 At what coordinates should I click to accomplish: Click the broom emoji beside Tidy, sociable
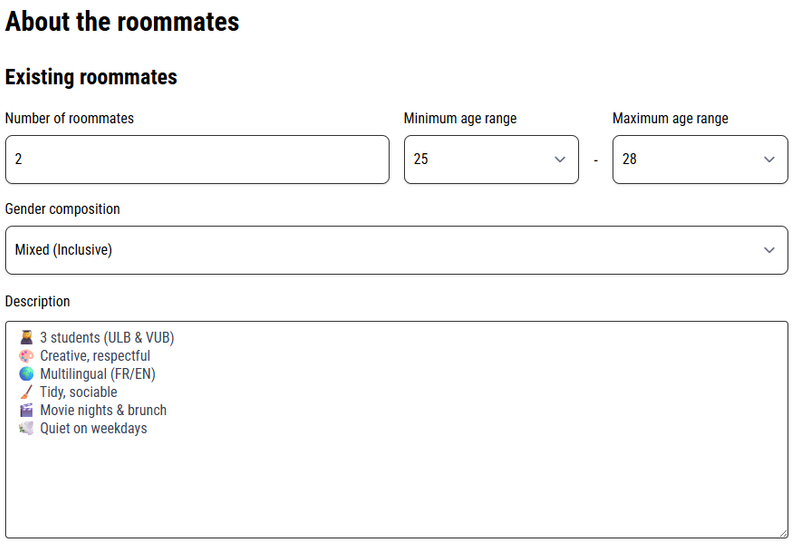(27, 392)
